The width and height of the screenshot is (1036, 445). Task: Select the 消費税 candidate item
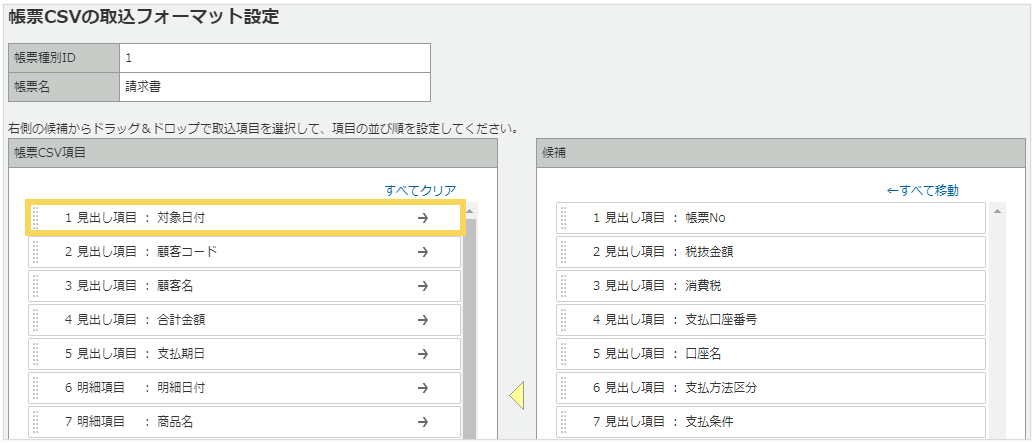[770, 286]
